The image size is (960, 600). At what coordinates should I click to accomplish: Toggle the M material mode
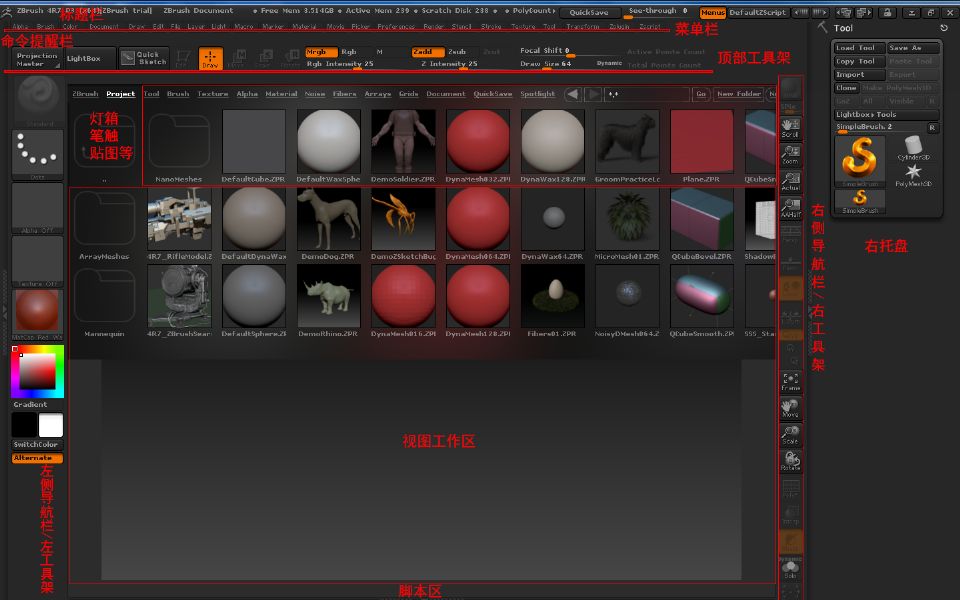point(380,52)
